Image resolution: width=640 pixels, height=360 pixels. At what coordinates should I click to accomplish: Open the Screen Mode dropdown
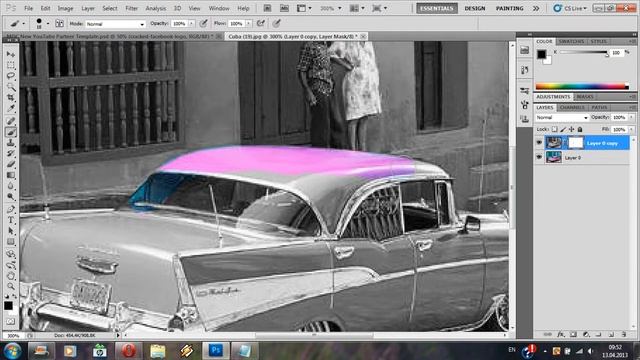379,8
